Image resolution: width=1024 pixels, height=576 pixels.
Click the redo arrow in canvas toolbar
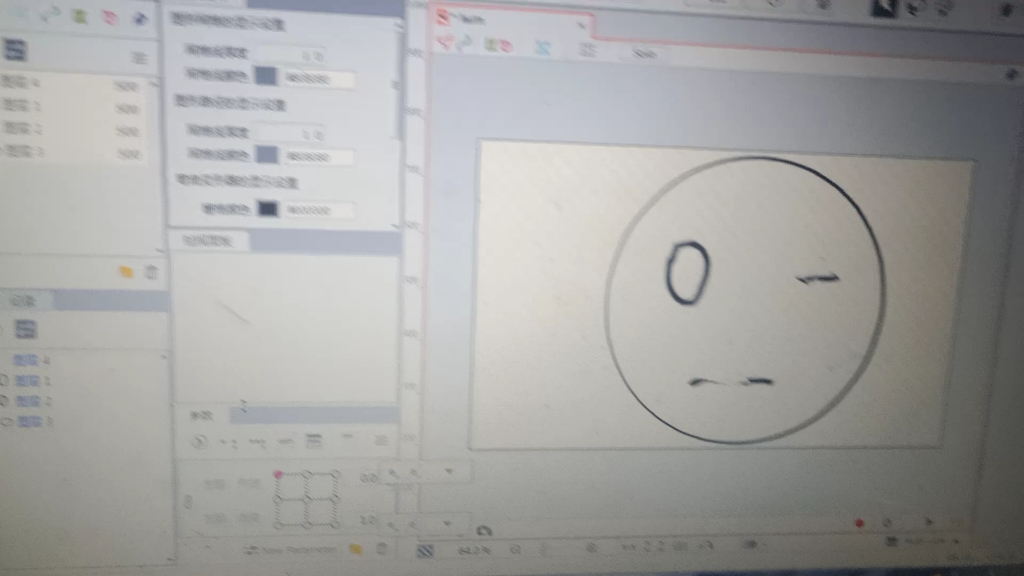coord(465,44)
